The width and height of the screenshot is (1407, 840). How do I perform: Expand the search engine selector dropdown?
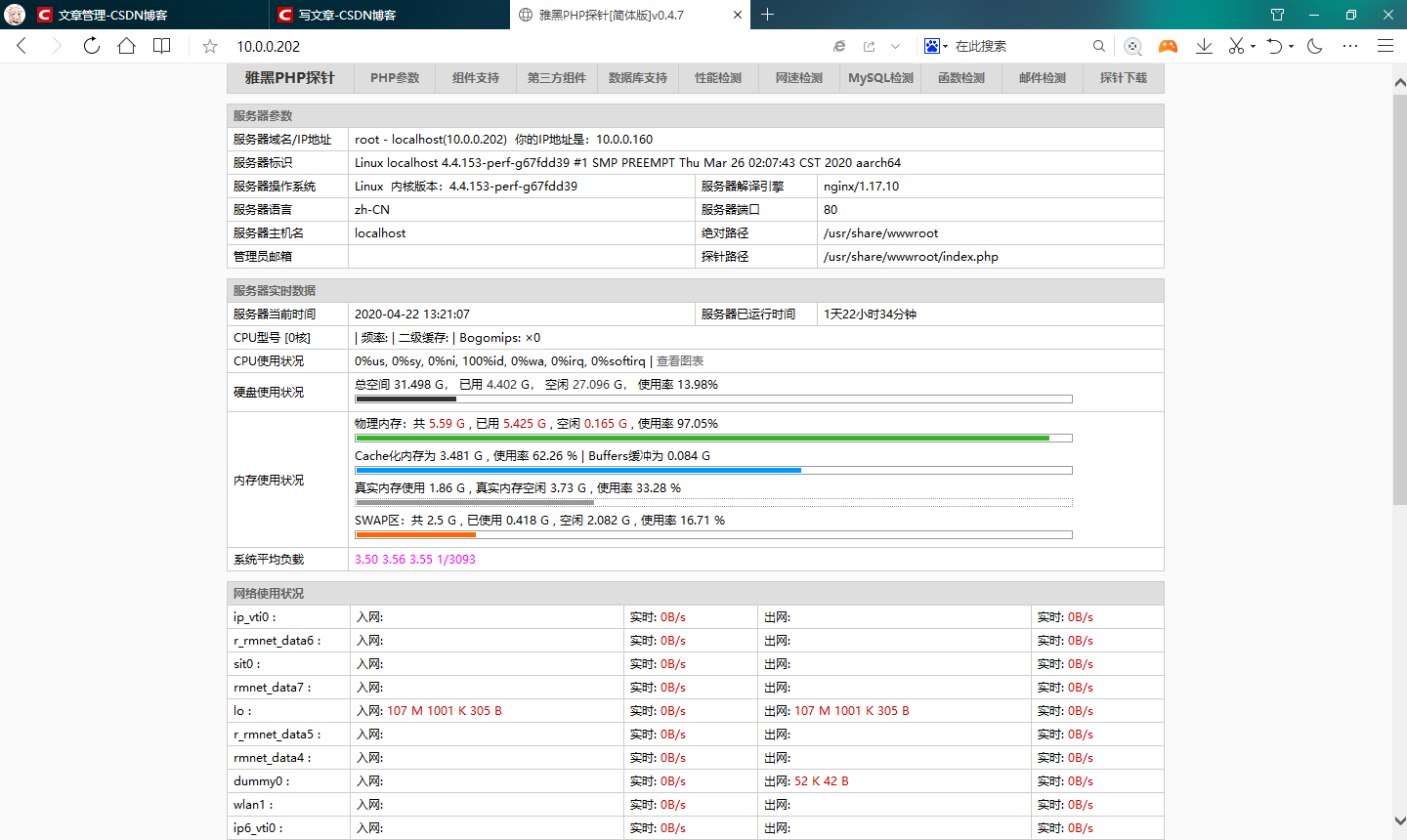[x=945, y=46]
